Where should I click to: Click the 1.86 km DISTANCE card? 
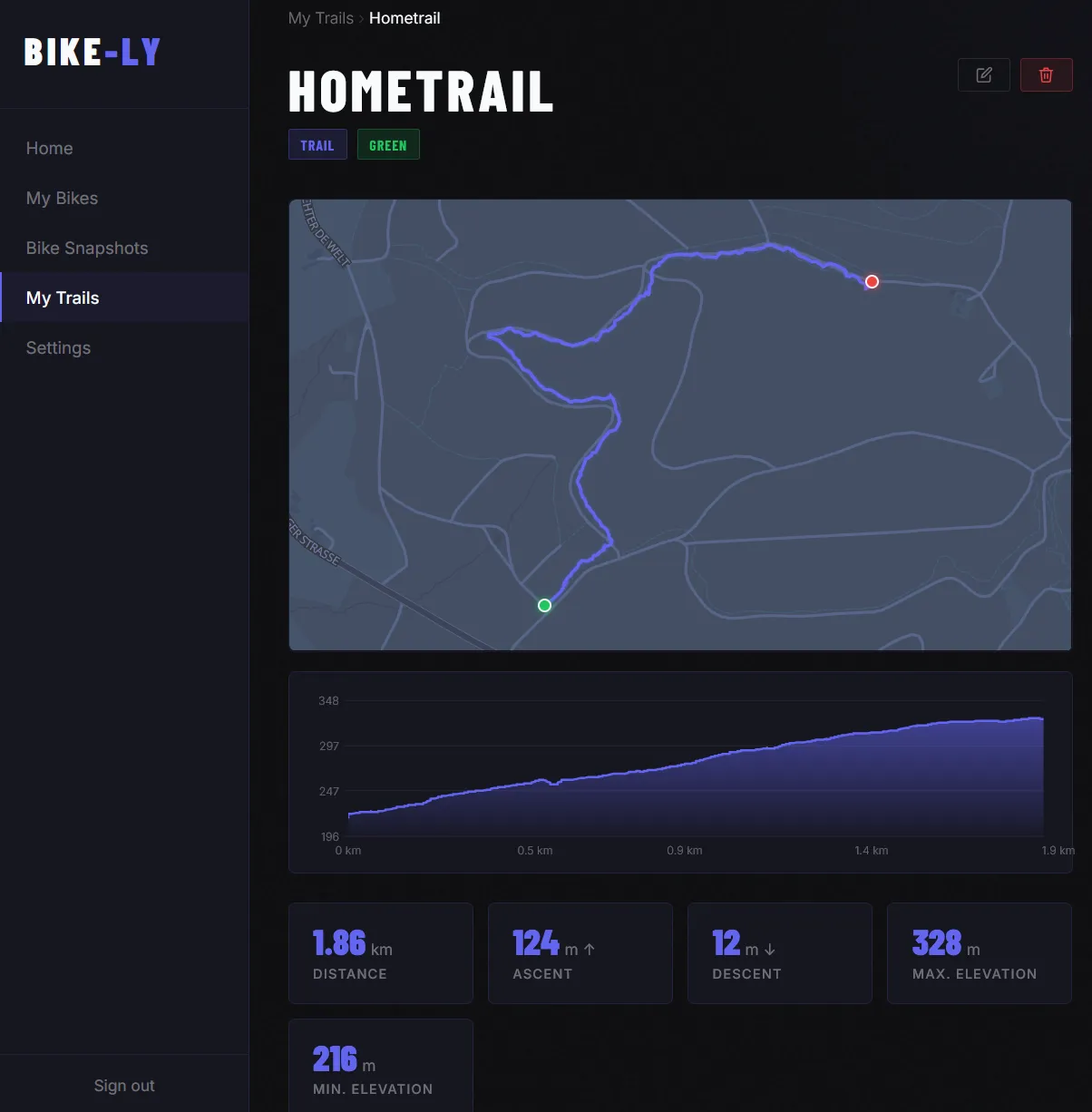click(x=380, y=952)
